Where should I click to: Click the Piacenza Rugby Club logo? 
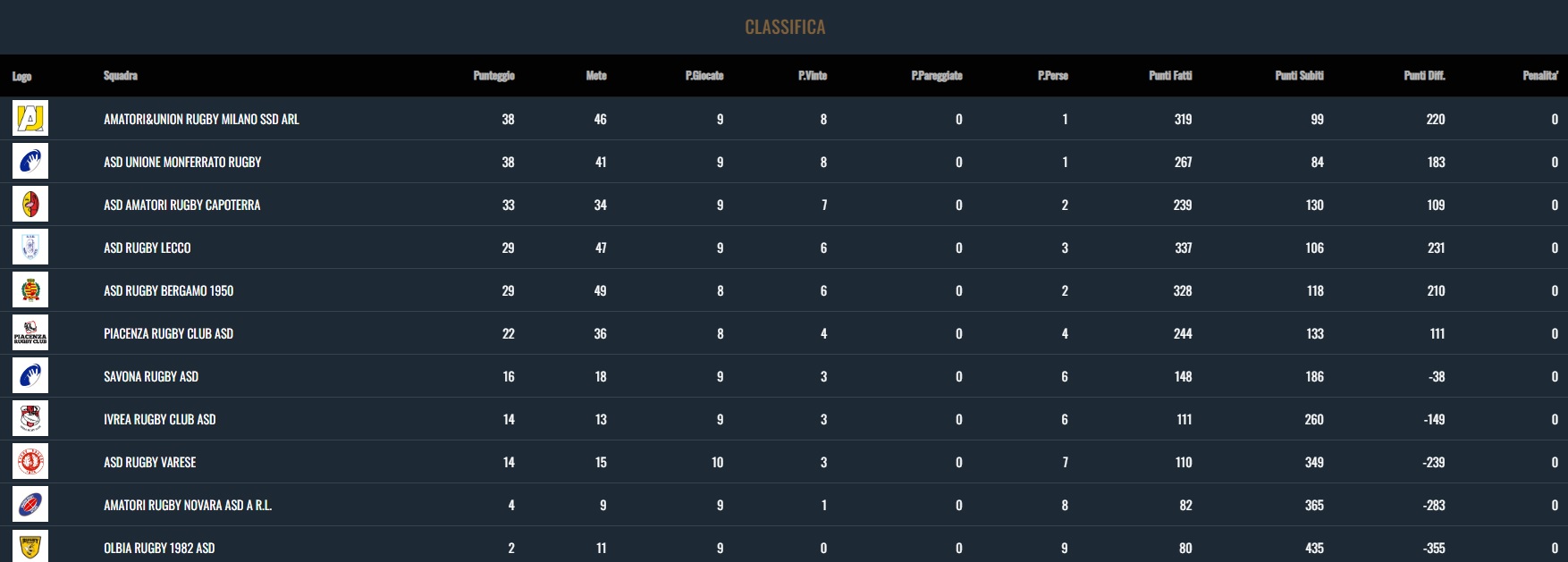pos(30,333)
